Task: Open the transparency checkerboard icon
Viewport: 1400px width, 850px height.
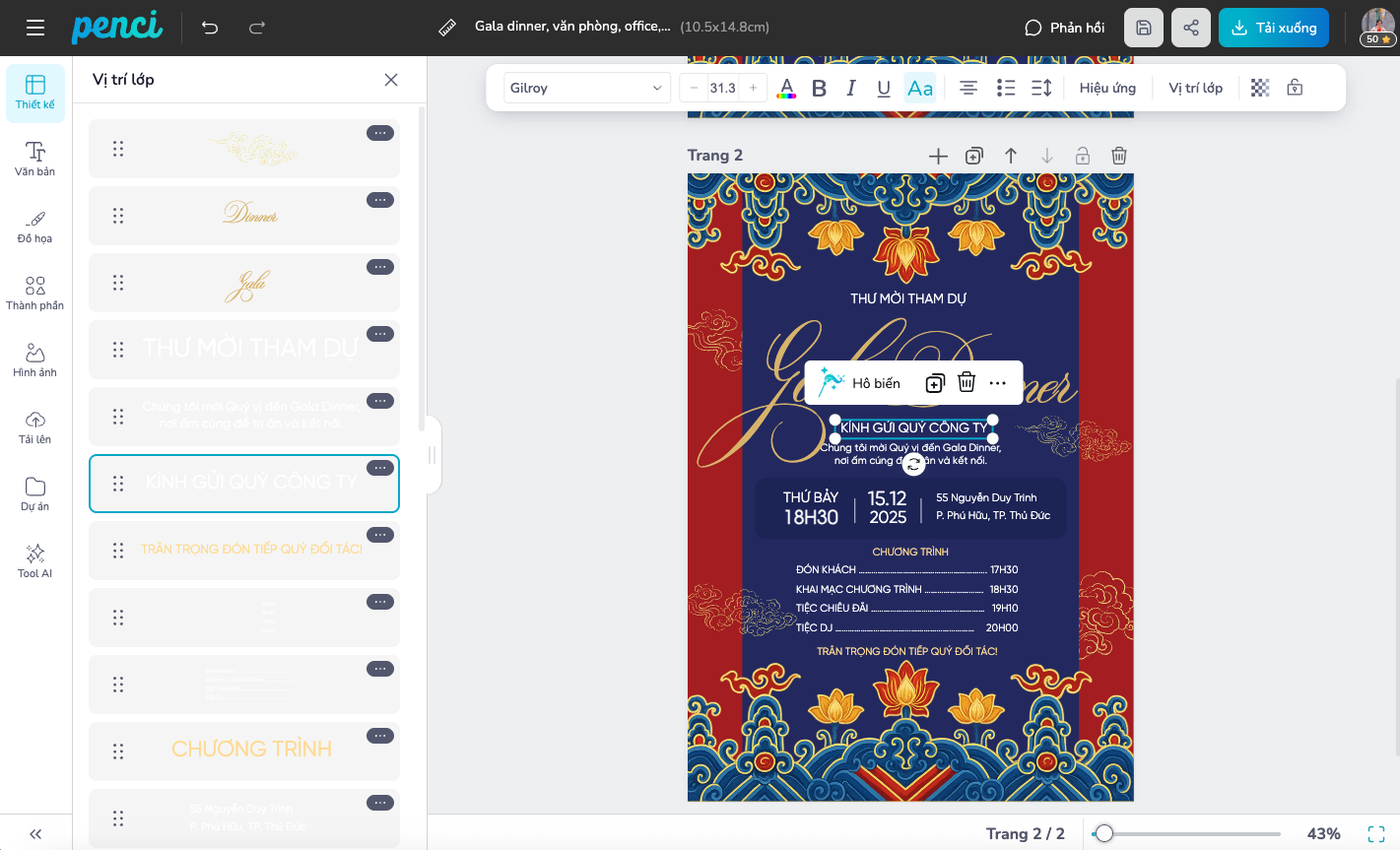Action: click(1260, 88)
